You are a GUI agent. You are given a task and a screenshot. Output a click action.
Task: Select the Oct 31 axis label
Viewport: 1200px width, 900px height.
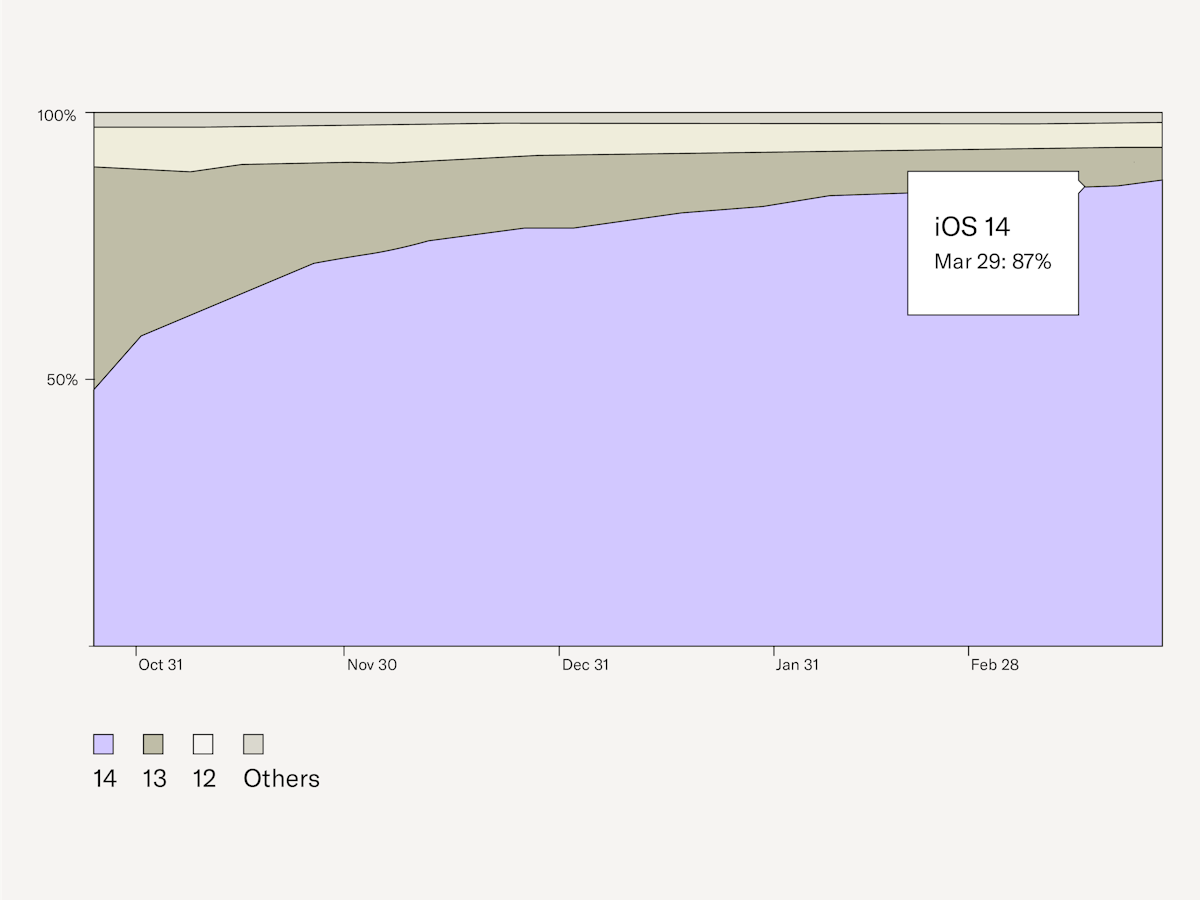click(162, 664)
